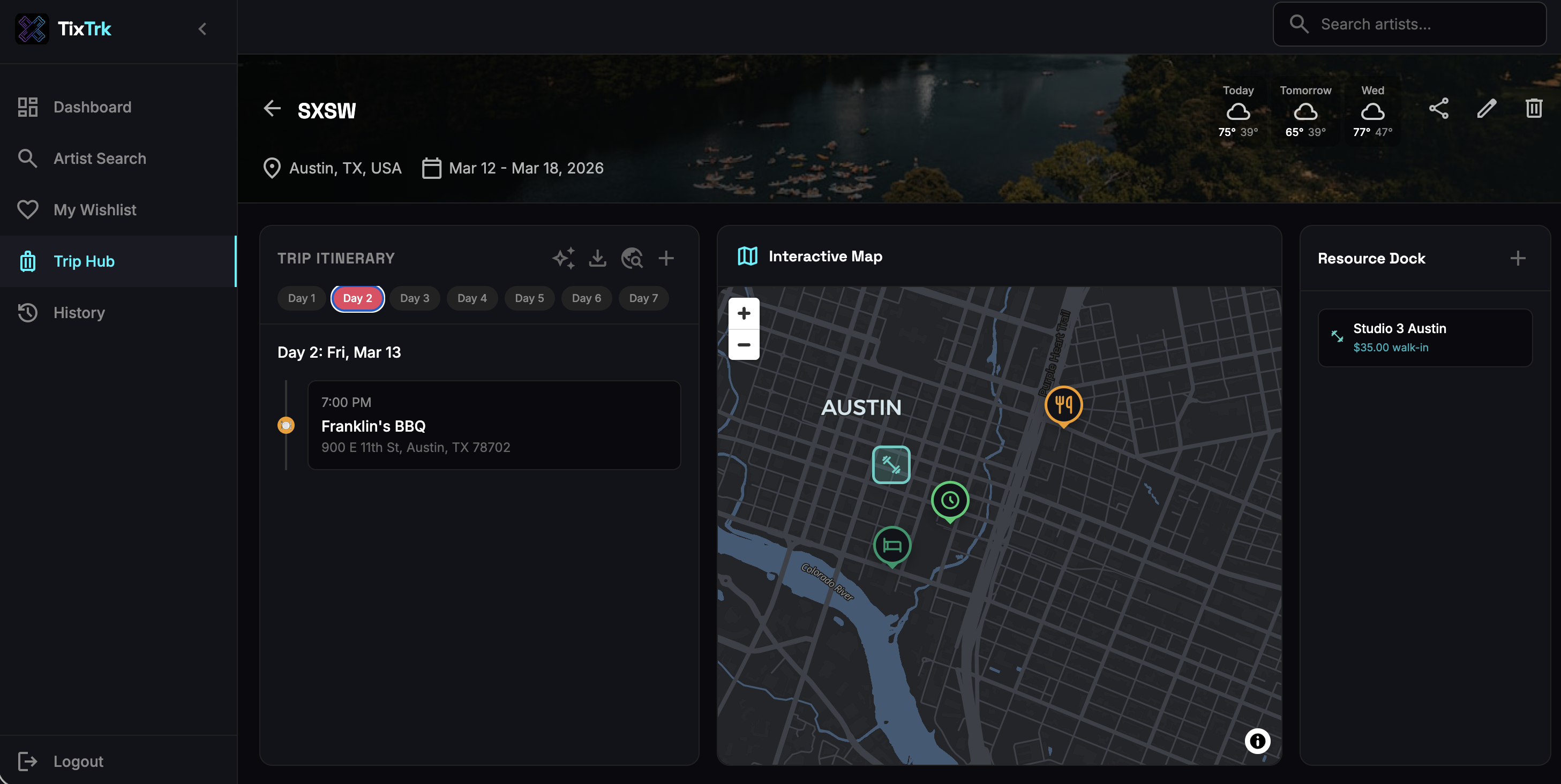Zoom in on the map
This screenshot has height=784, width=1561.
pos(744,313)
